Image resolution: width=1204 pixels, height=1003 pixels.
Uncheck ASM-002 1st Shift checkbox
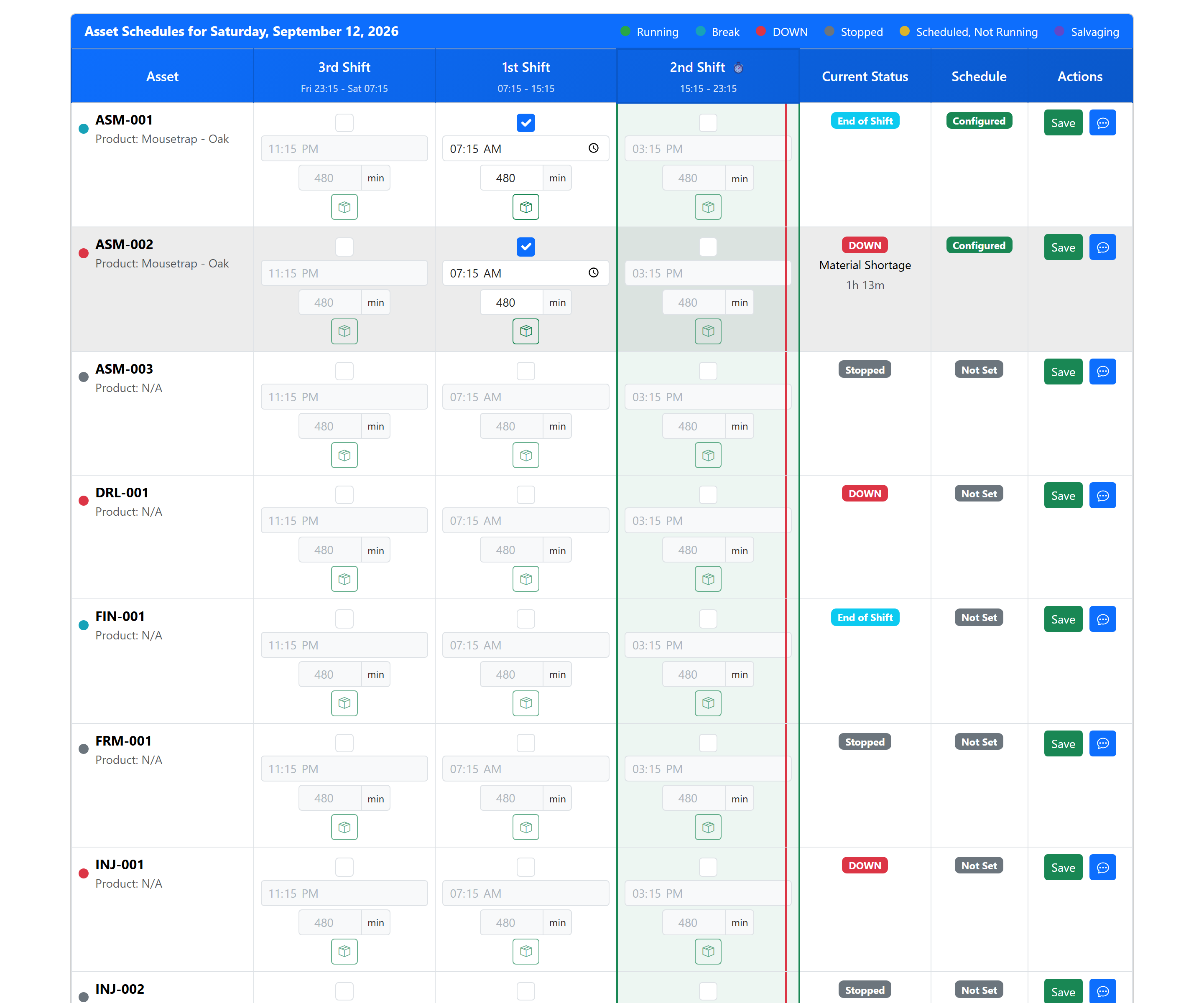526,247
